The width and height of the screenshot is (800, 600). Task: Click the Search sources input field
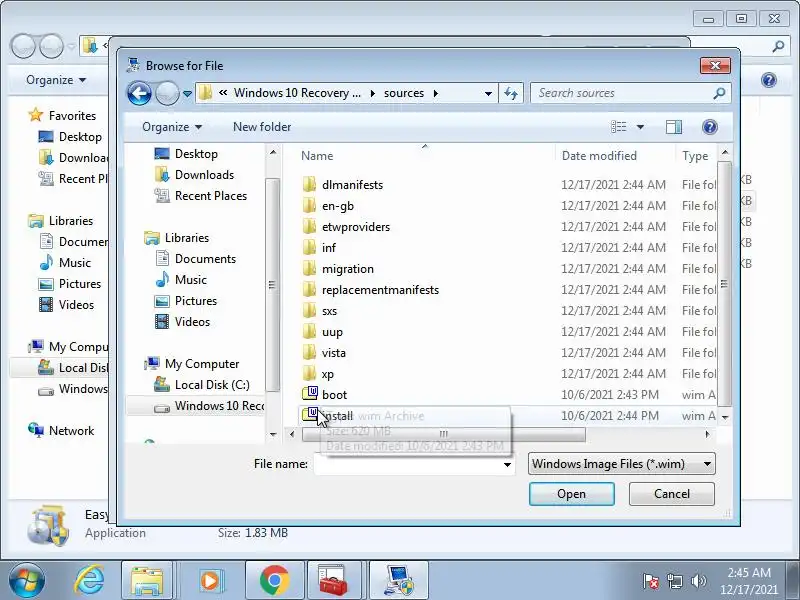631,93
